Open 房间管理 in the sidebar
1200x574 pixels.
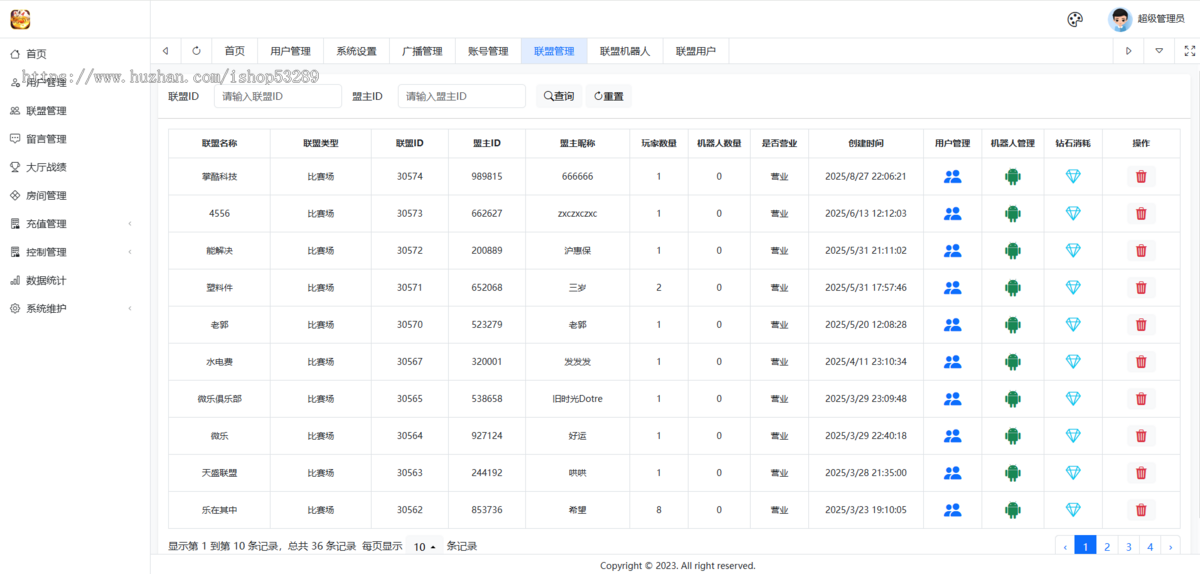click(75, 196)
